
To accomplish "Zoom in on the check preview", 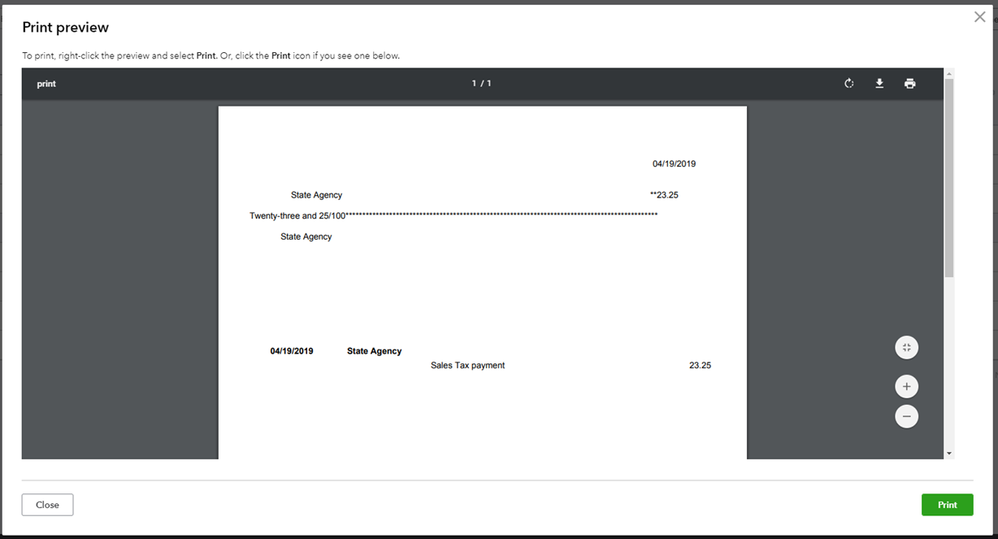I will [906, 386].
